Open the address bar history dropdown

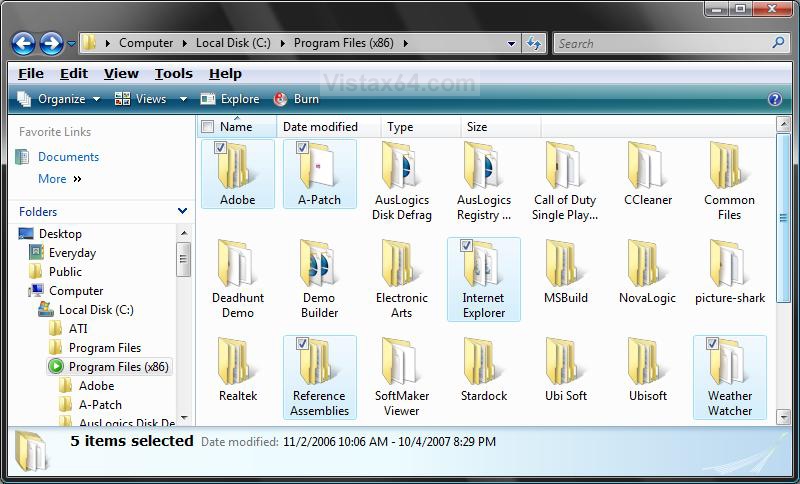tap(511, 44)
